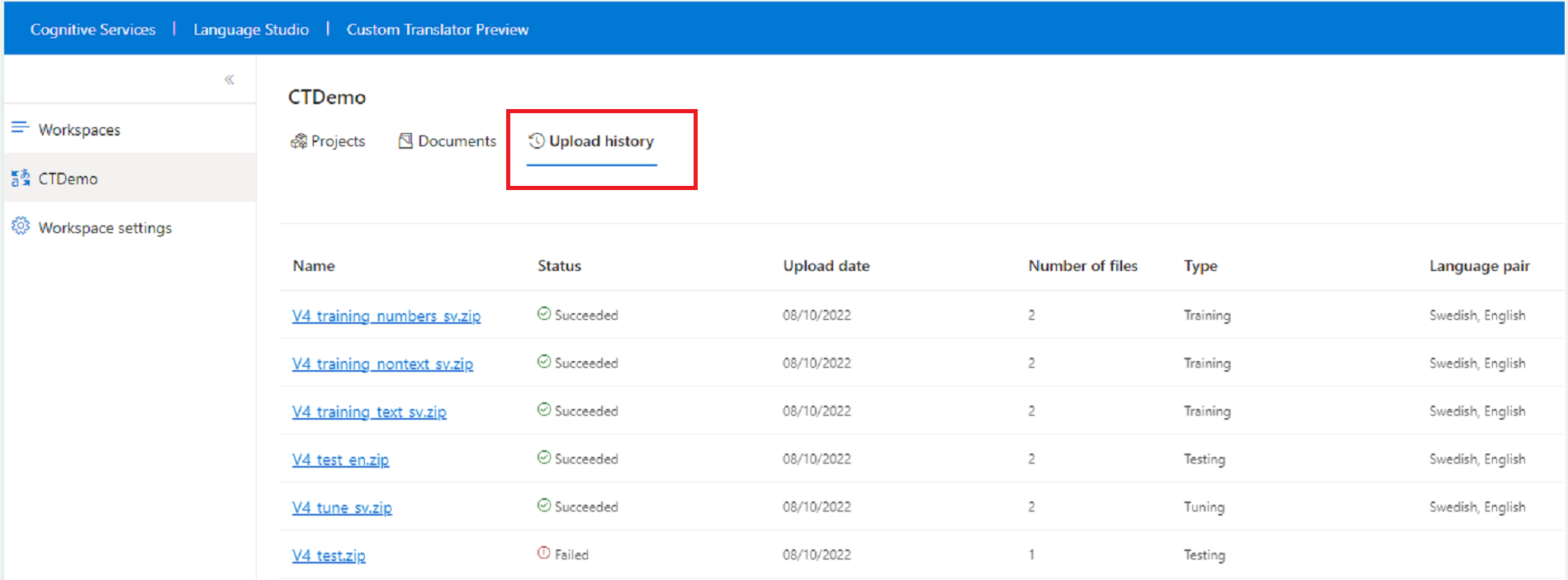Click the Upload history clock icon

coord(537,140)
